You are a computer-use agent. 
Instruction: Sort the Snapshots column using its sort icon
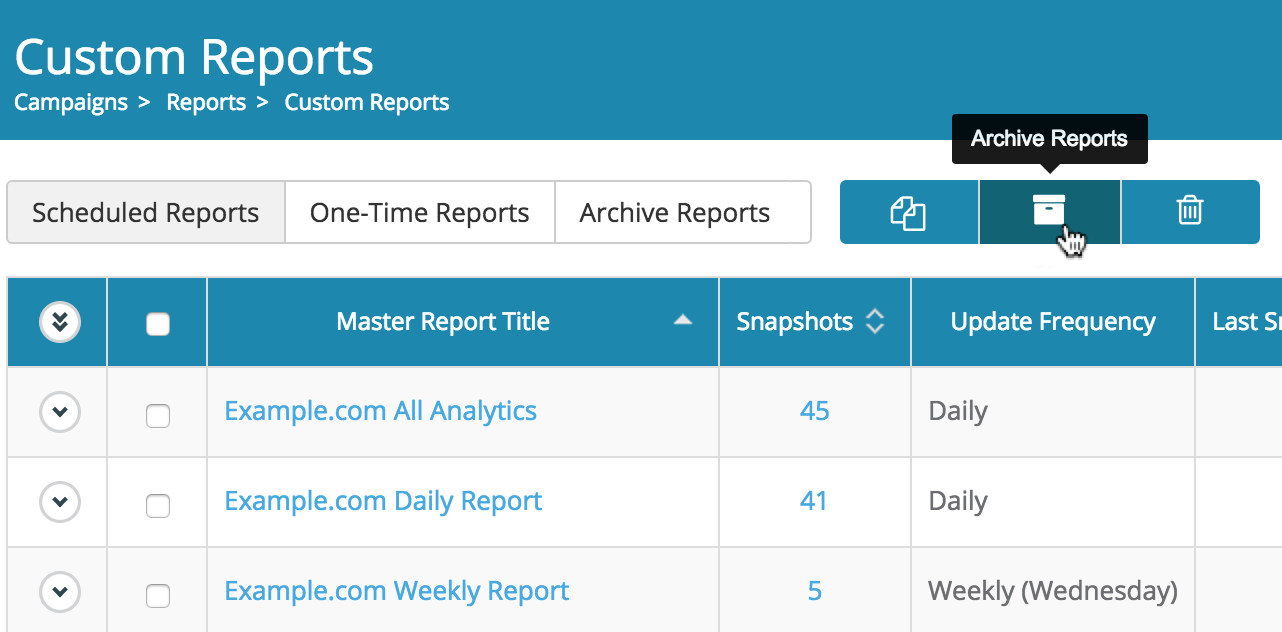point(874,322)
